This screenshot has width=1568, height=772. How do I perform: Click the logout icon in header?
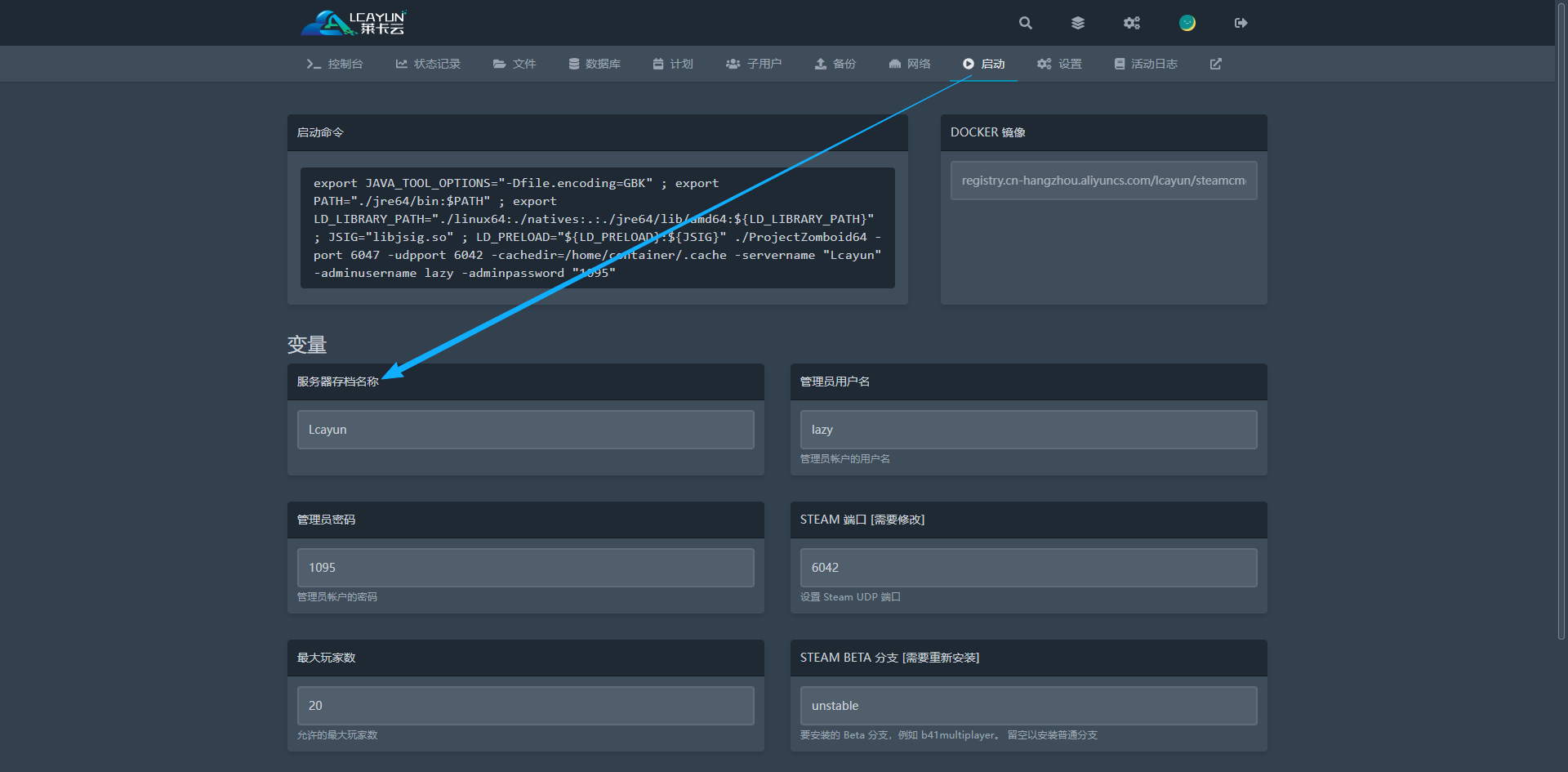click(x=1241, y=23)
